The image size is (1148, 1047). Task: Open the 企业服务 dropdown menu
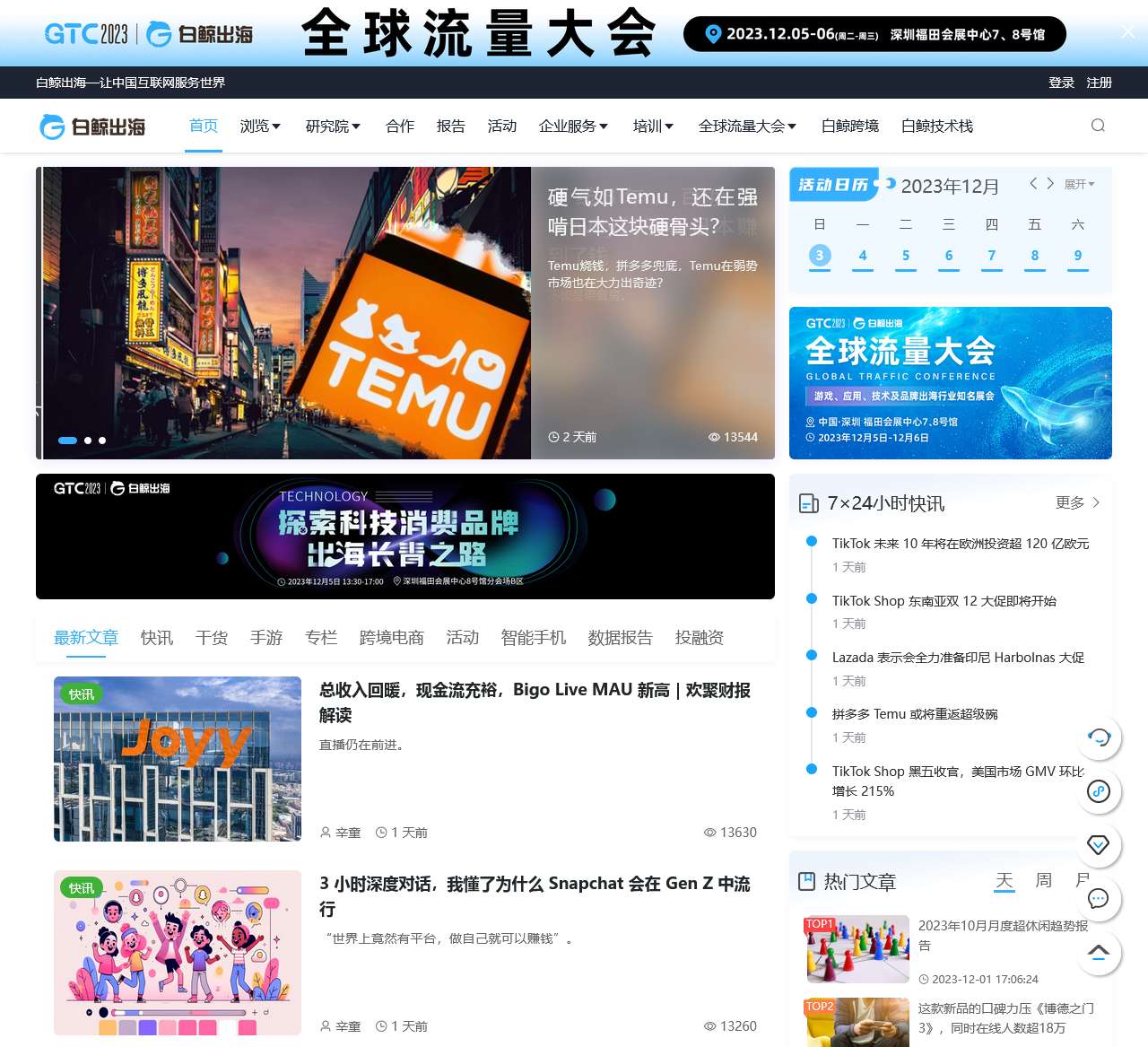573,126
